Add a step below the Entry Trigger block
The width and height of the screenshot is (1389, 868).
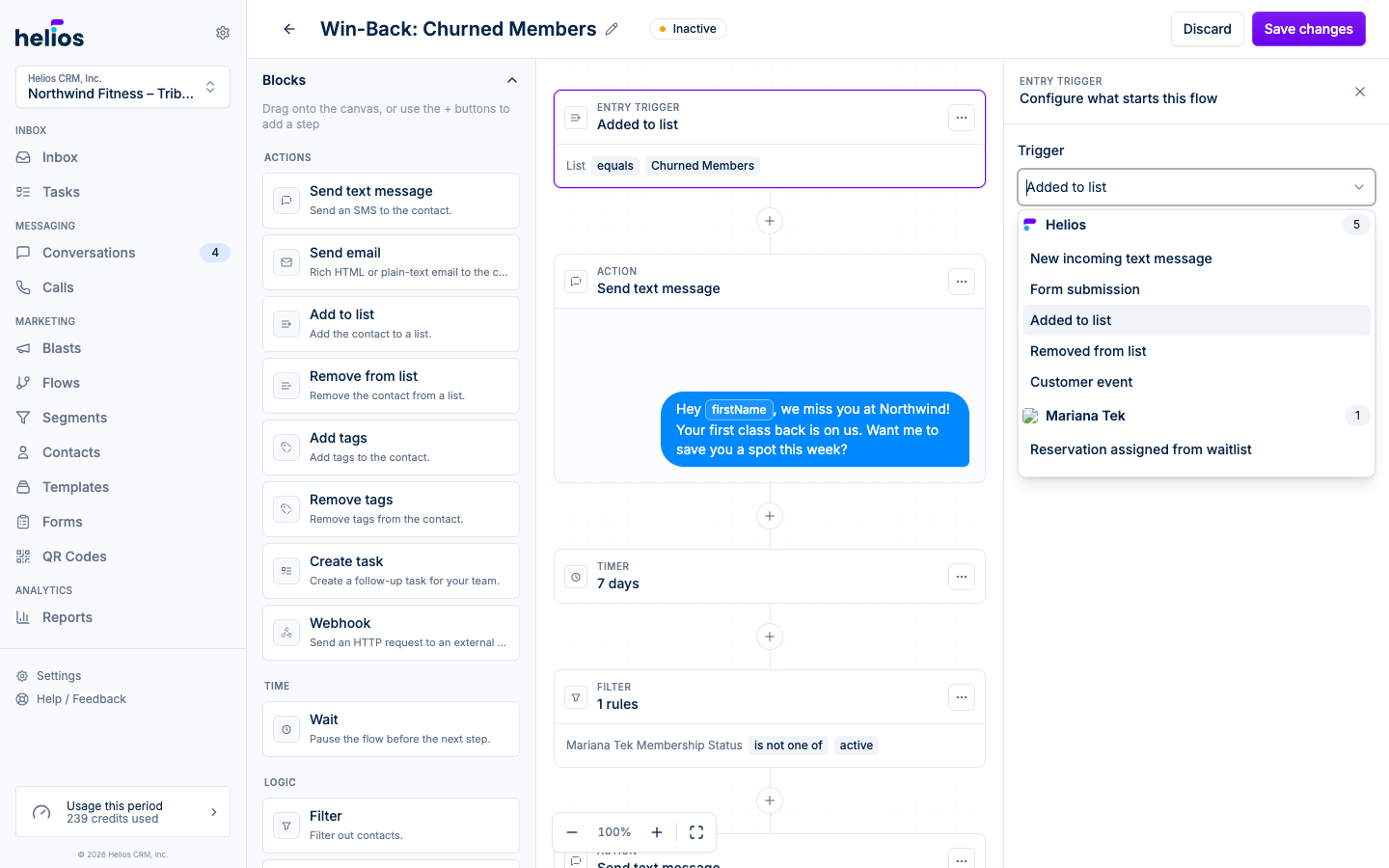[x=770, y=221]
